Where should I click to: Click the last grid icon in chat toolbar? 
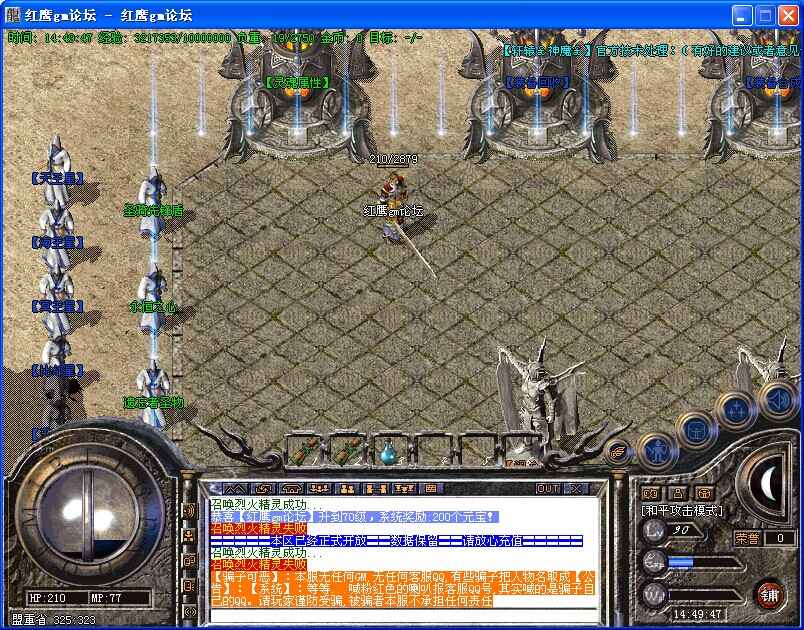431,489
